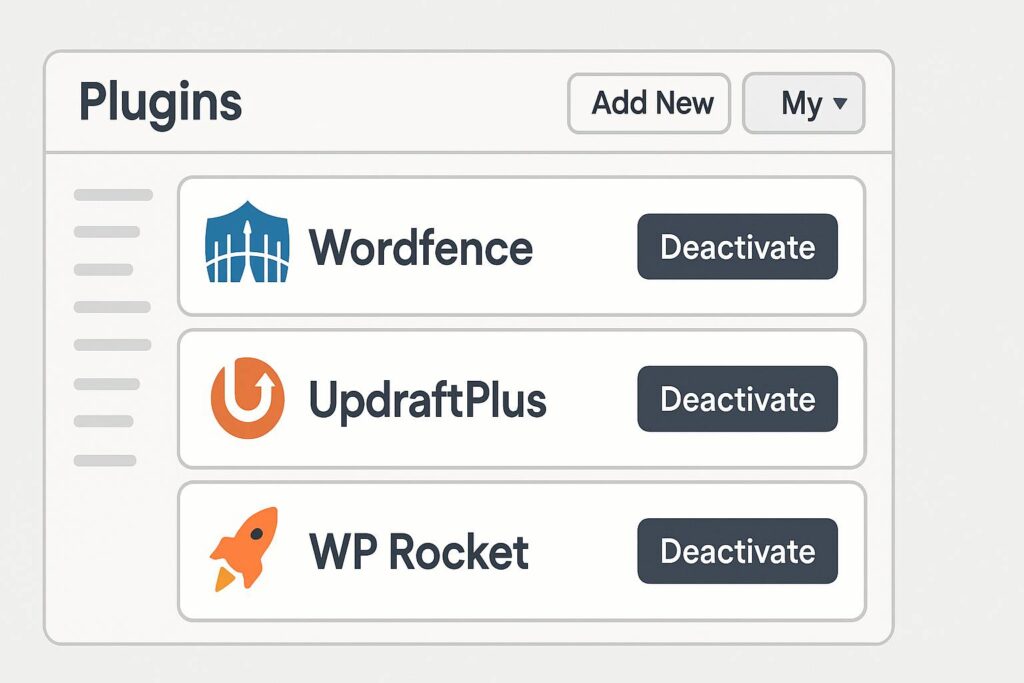Viewport: 1024px width, 683px height.
Task: Select the bottom sidebar menu item
Action: (105, 460)
